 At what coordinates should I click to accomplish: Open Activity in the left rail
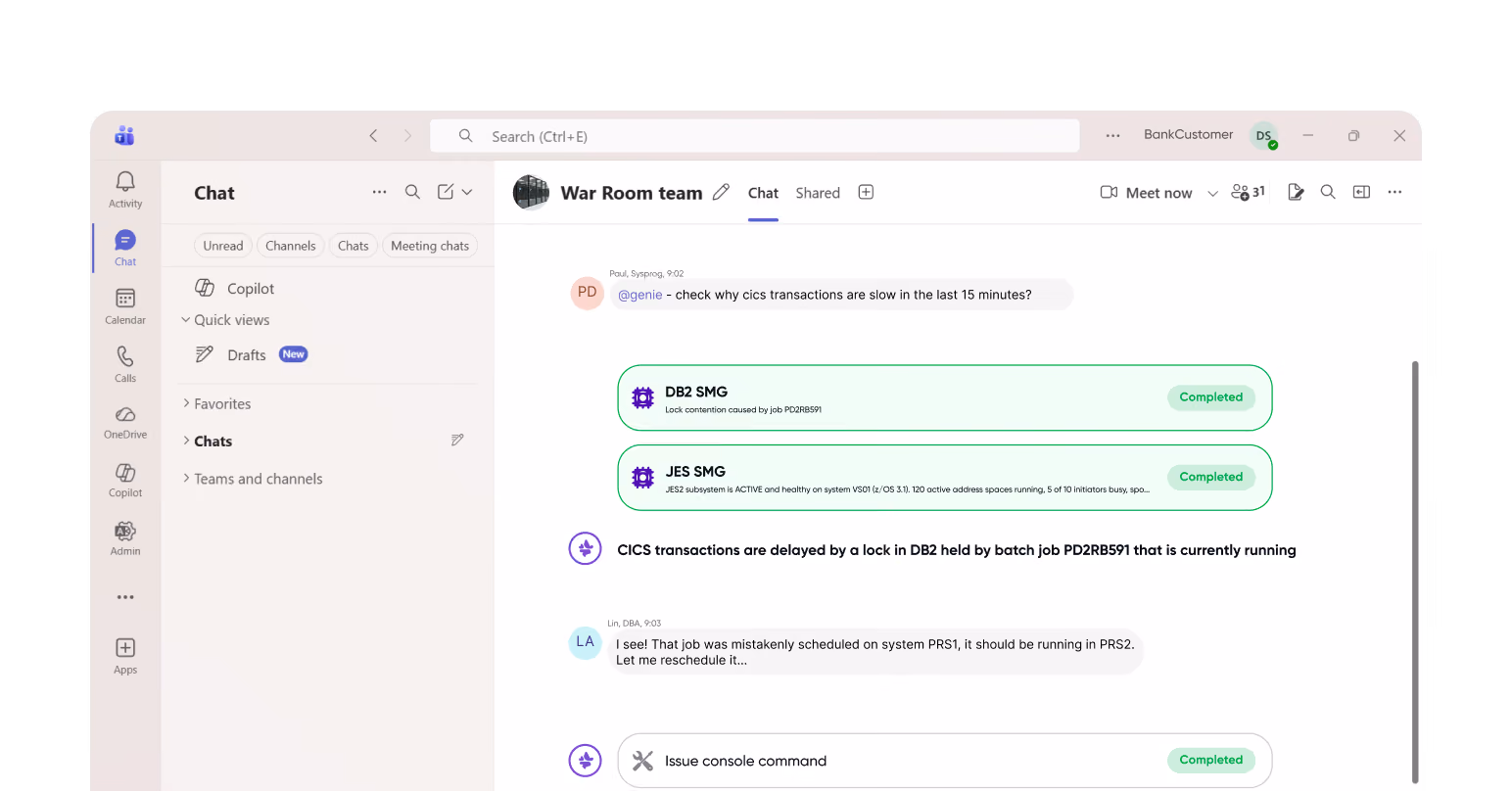(125, 189)
